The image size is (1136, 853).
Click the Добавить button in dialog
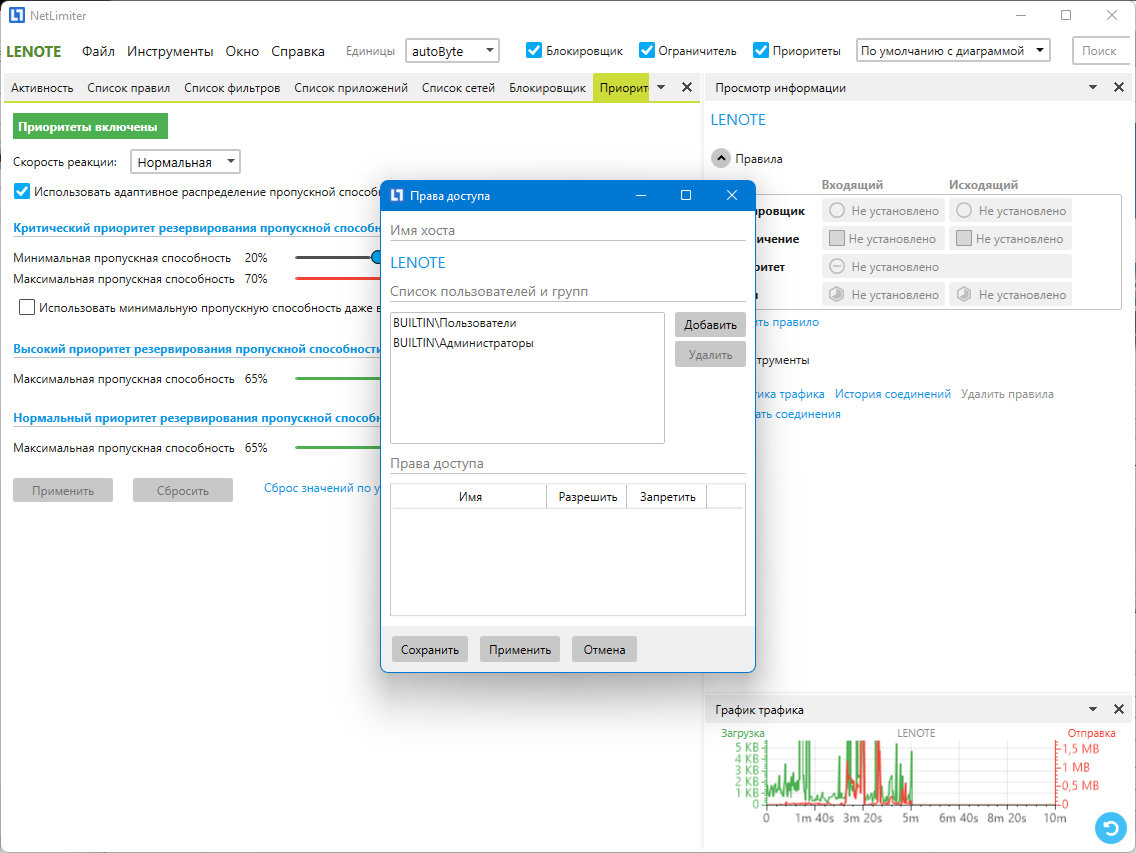710,325
